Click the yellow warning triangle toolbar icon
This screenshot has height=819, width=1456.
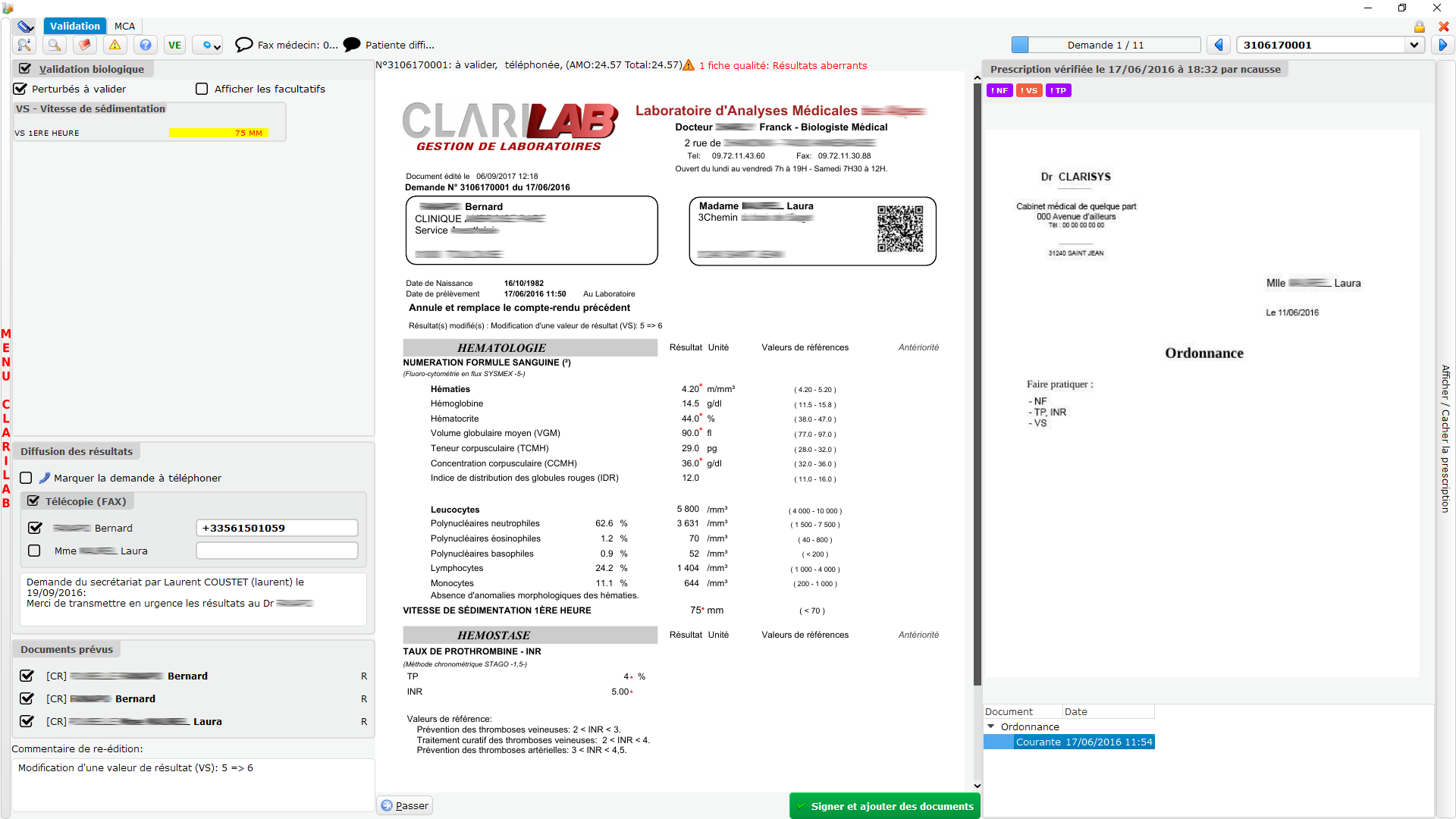[115, 45]
